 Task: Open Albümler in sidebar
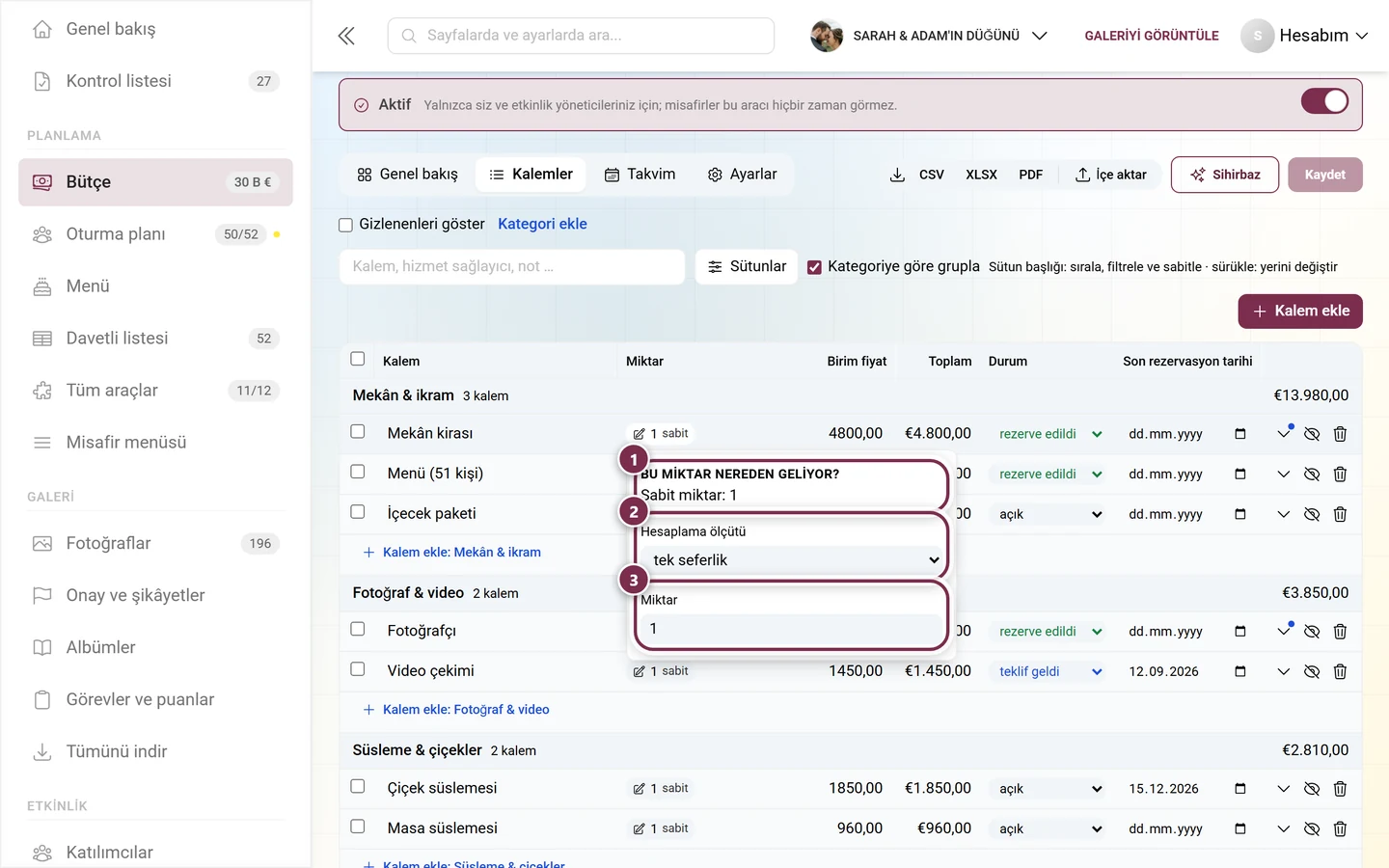(x=155, y=647)
